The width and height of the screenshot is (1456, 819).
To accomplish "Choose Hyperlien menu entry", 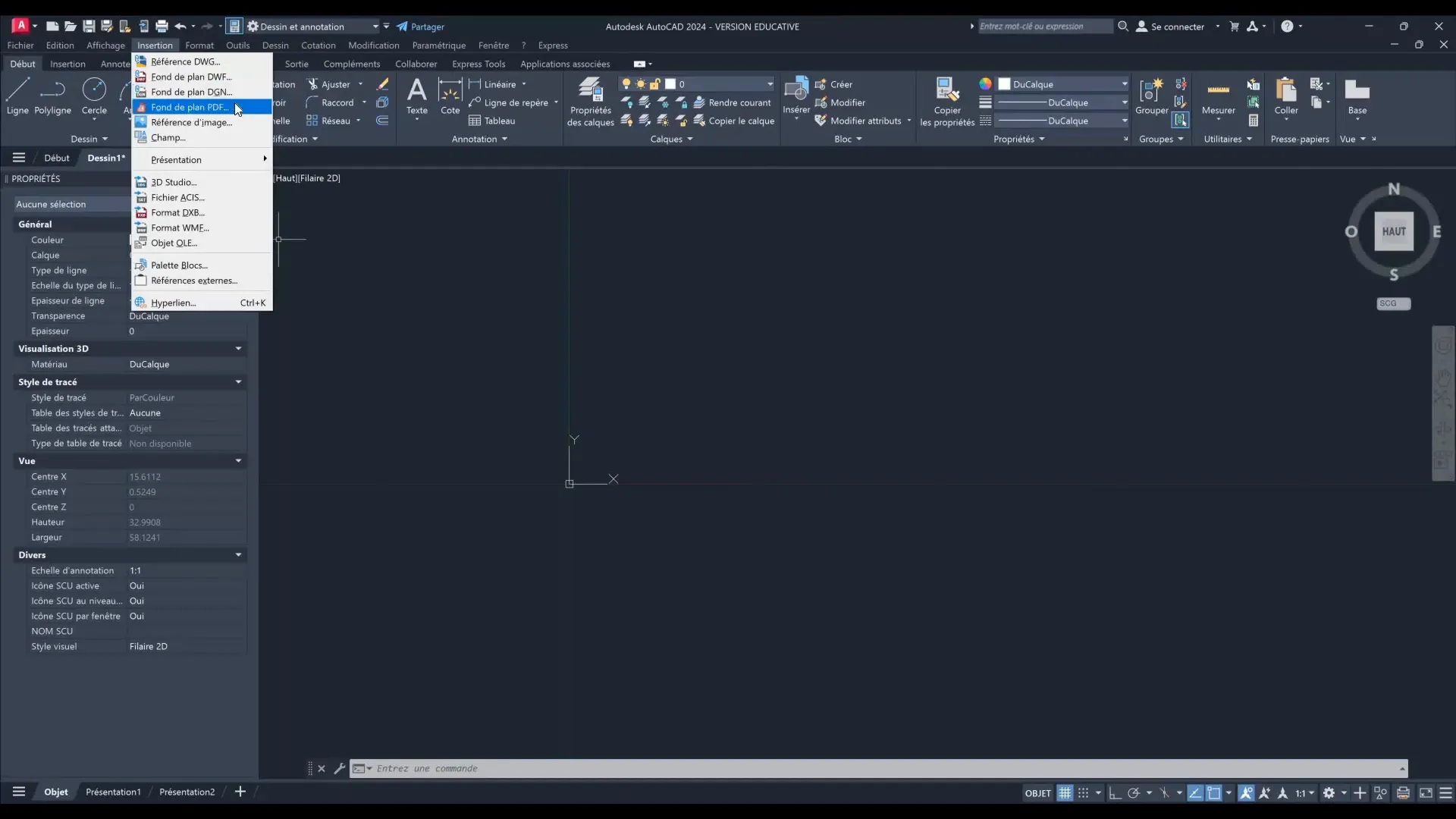I will point(202,303).
